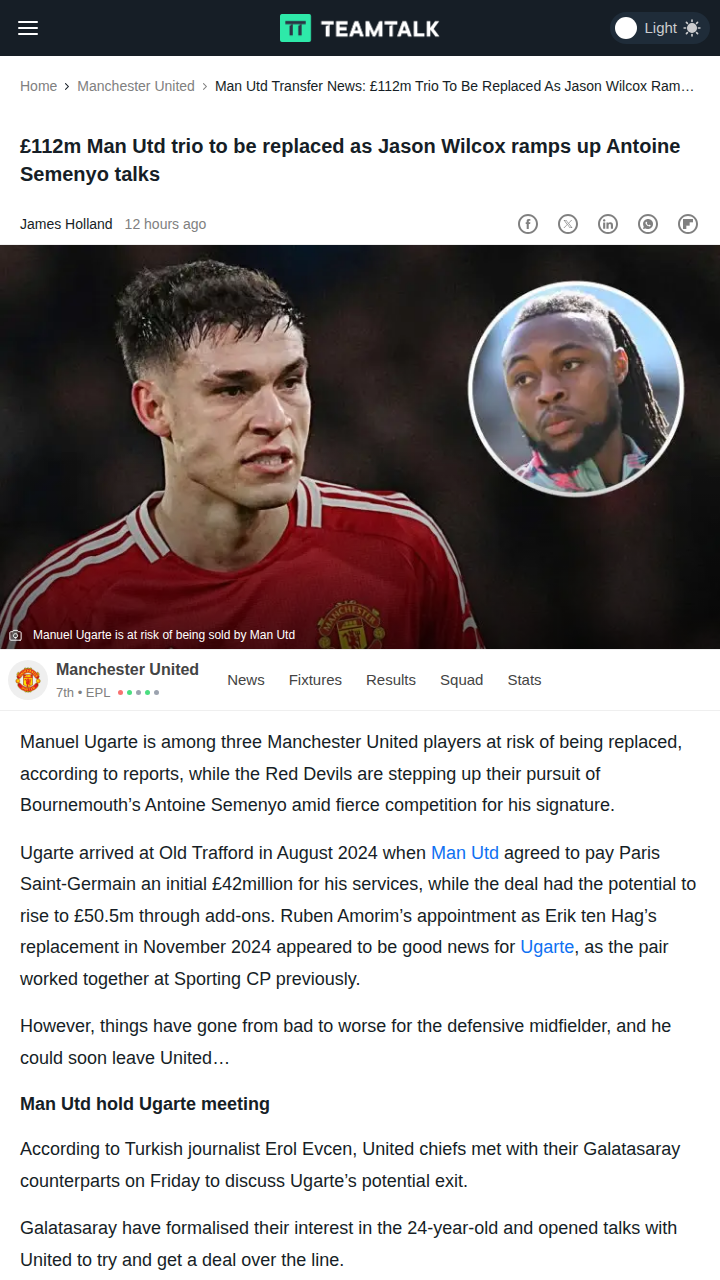
Task: Follow the Man Utd text link
Action: coord(465,853)
